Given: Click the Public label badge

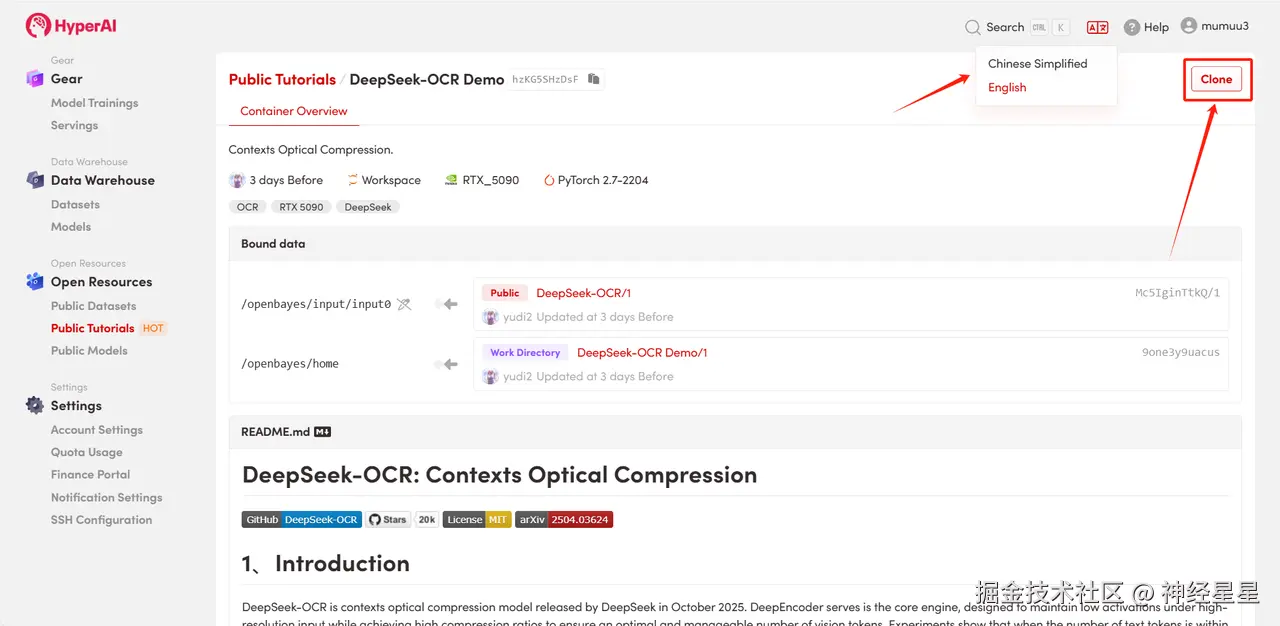Looking at the screenshot, I should pos(505,293).
